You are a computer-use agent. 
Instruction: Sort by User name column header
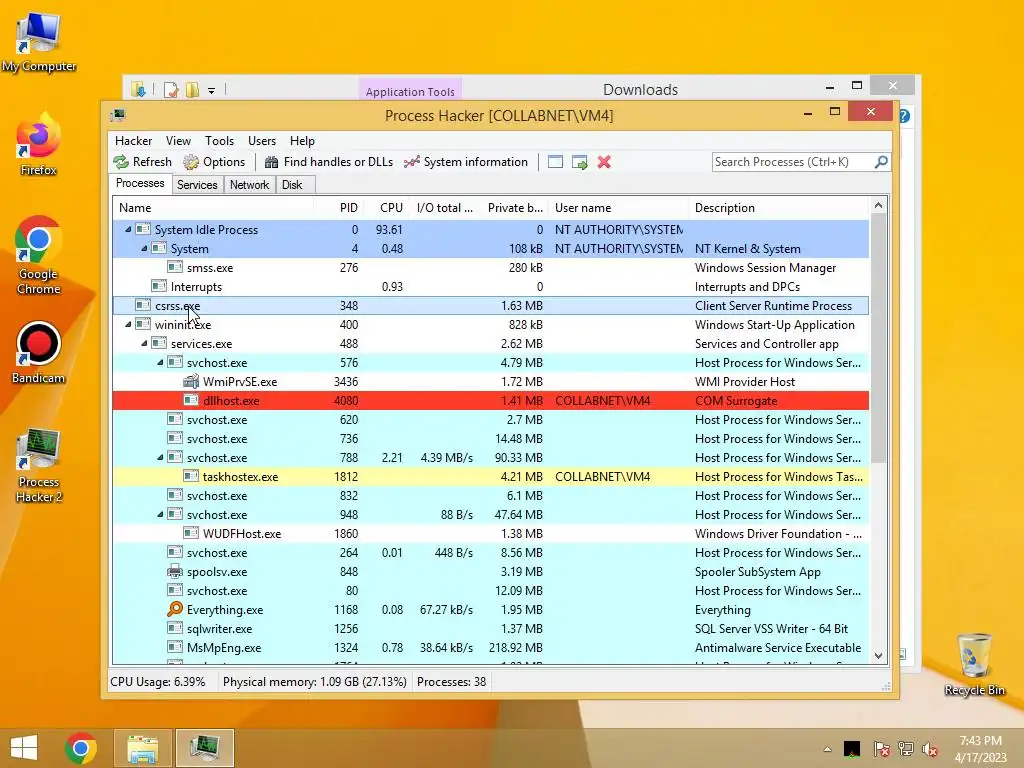point(618,208)
